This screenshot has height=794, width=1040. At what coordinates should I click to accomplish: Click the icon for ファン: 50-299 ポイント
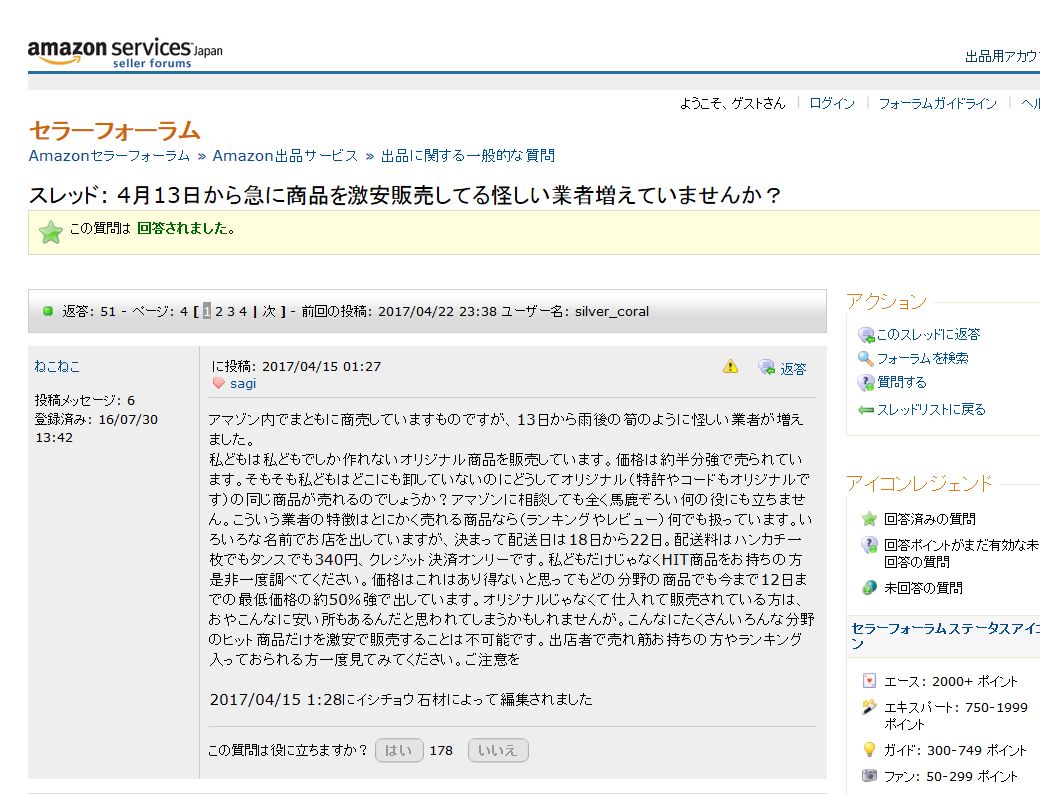869,775
